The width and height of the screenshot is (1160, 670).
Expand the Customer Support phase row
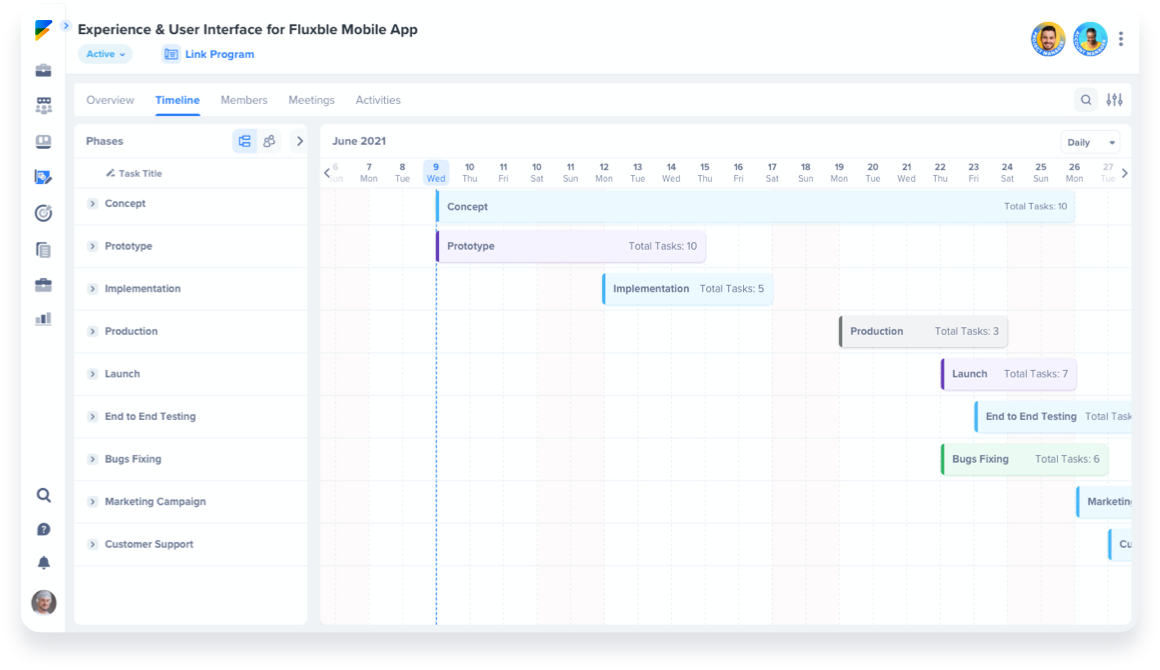click(x=92, y=544)
